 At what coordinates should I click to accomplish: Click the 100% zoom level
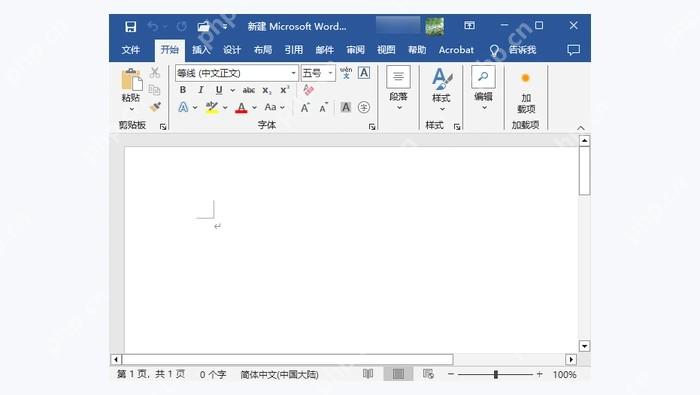tap(564, 374)
